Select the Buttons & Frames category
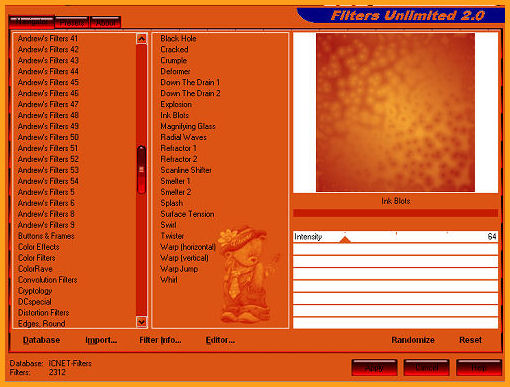 46,236
